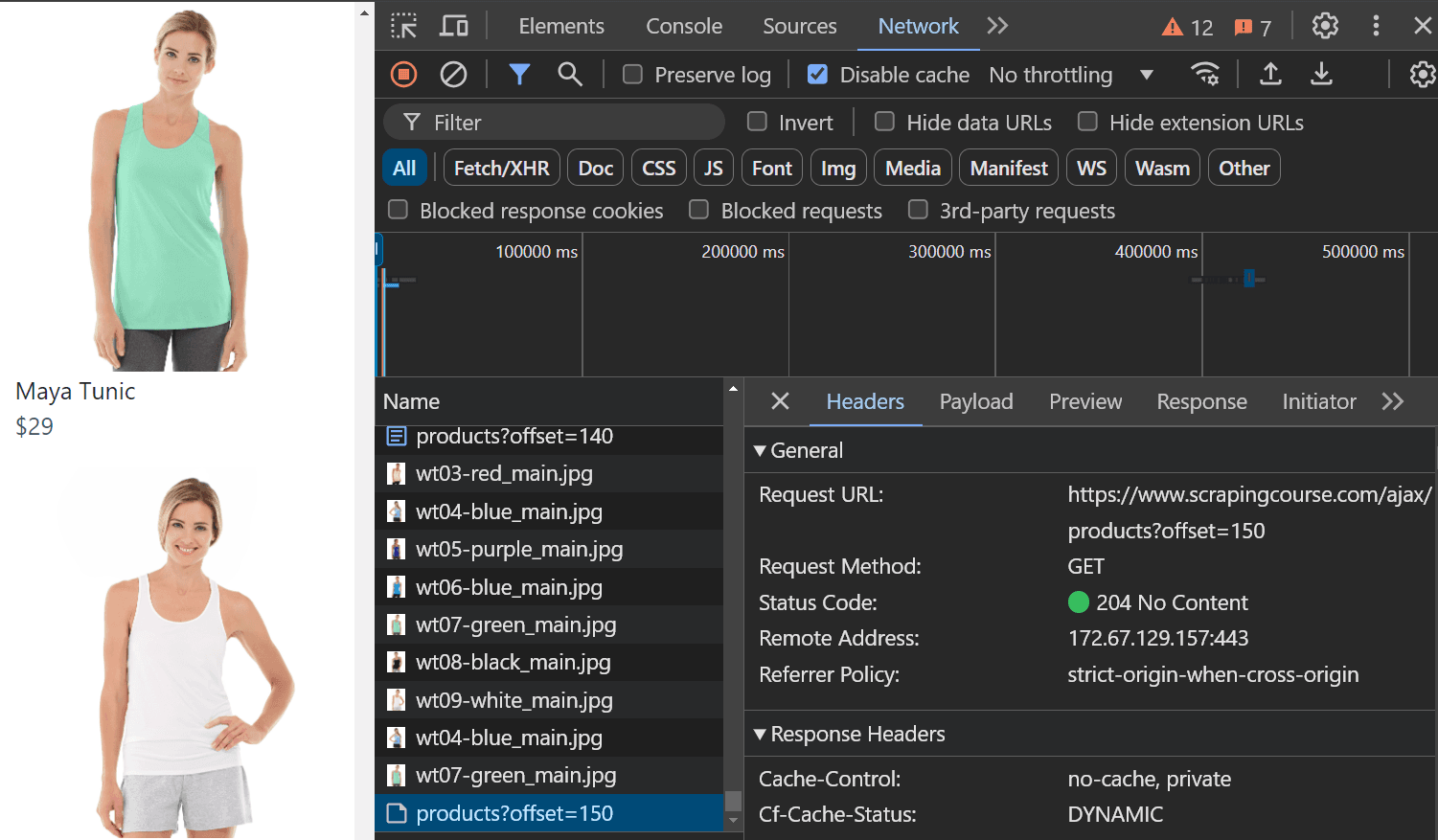Show the 7 issues indicator

click(1253, 28)
